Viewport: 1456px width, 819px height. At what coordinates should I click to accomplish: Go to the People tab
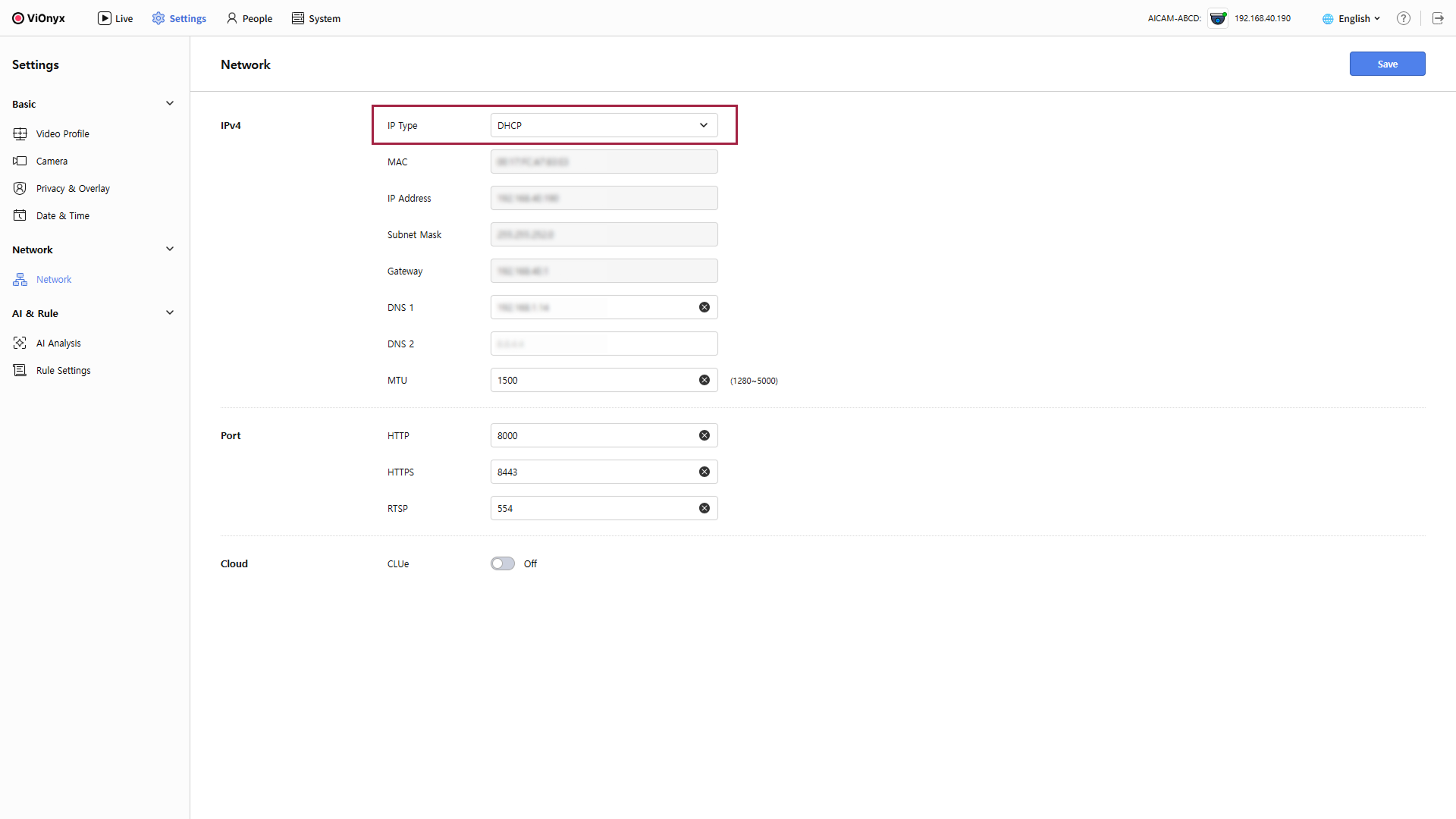(x=249, y=19)
